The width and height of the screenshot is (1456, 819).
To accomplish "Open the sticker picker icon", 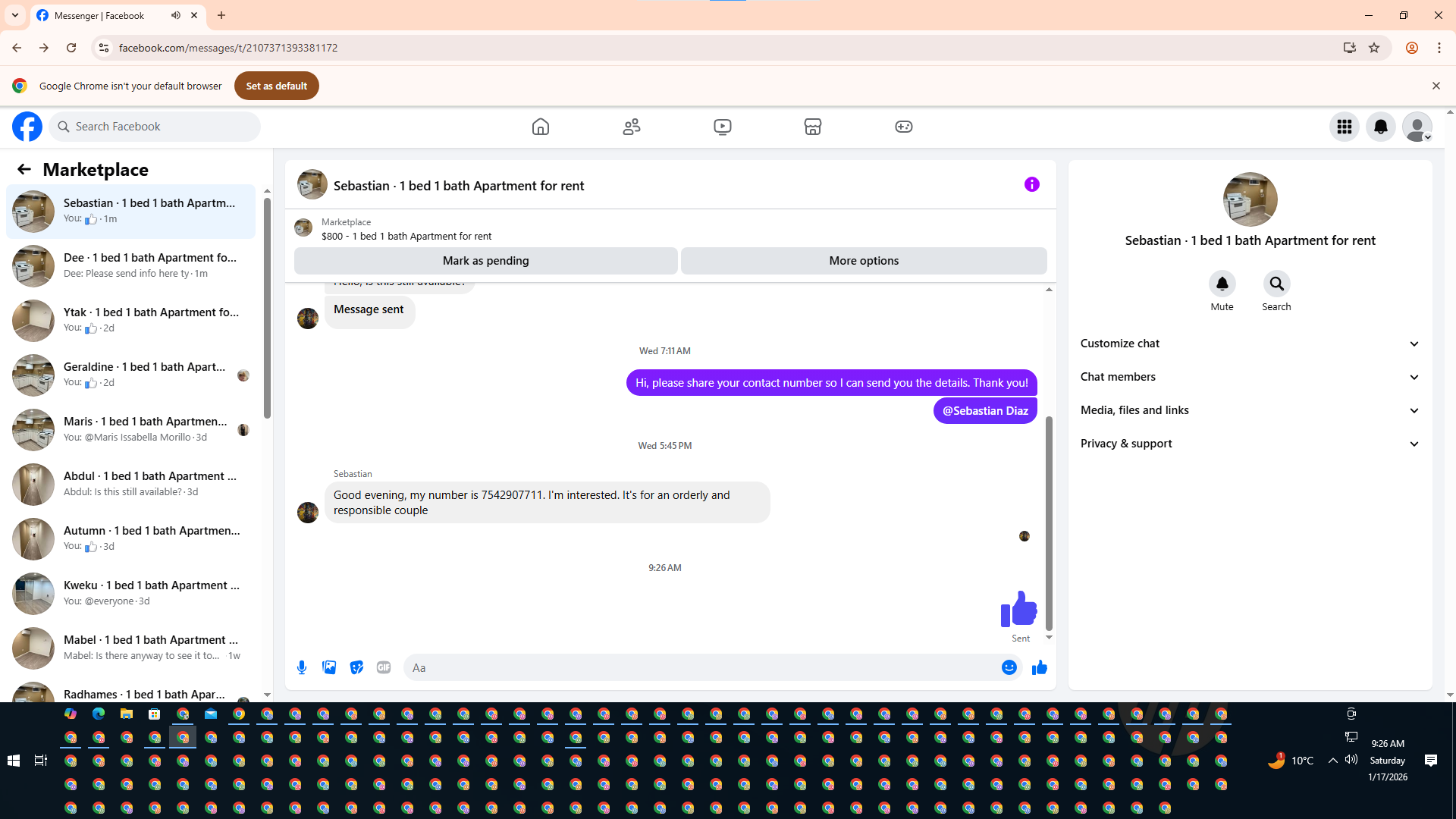I will click(356, 667).
